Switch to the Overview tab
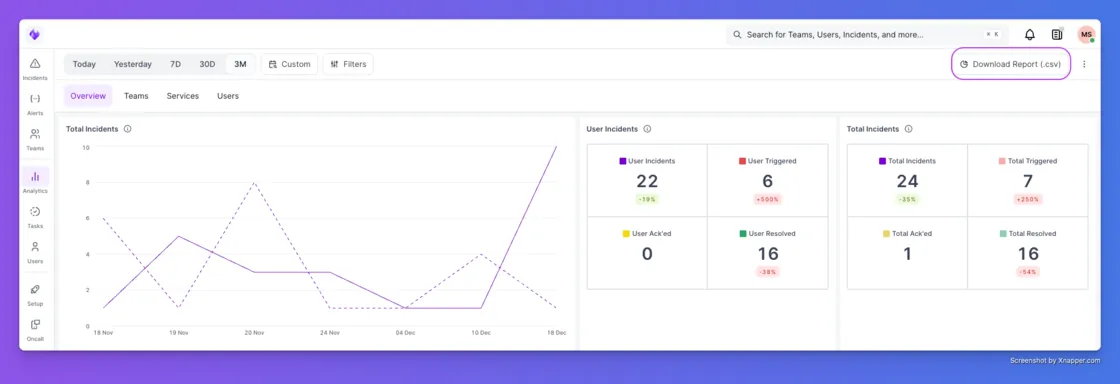This screenshot has width=1120, height=384. click(88, 96)
